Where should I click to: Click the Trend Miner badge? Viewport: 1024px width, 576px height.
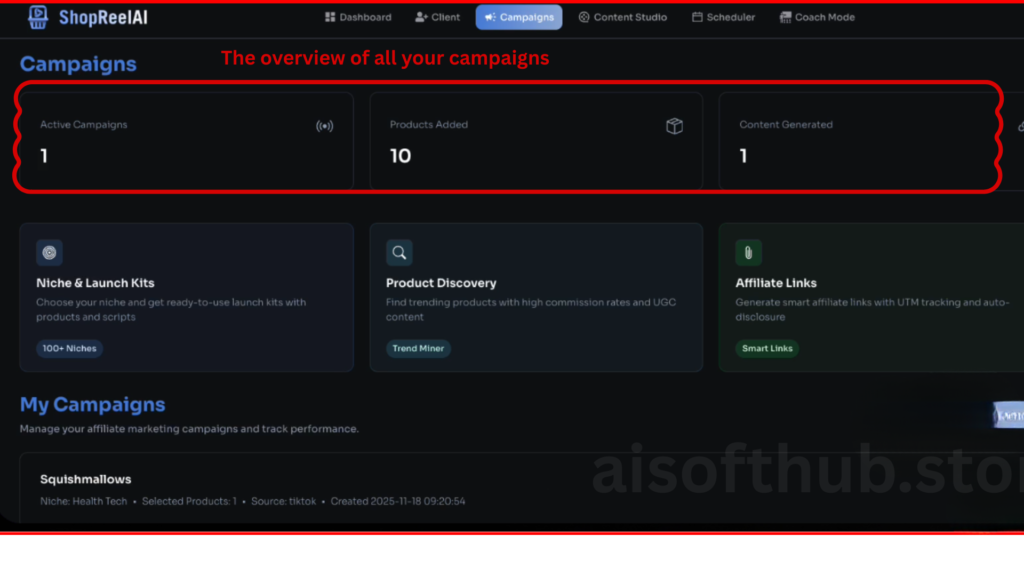tap(418, 349)
